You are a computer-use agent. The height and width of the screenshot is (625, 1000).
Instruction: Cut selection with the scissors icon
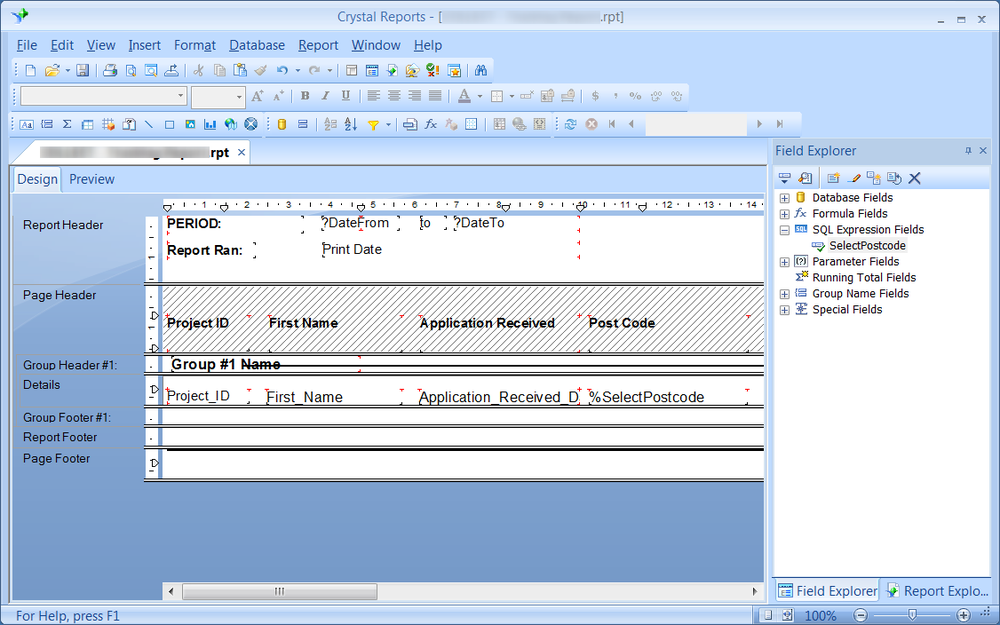(198, 71)
